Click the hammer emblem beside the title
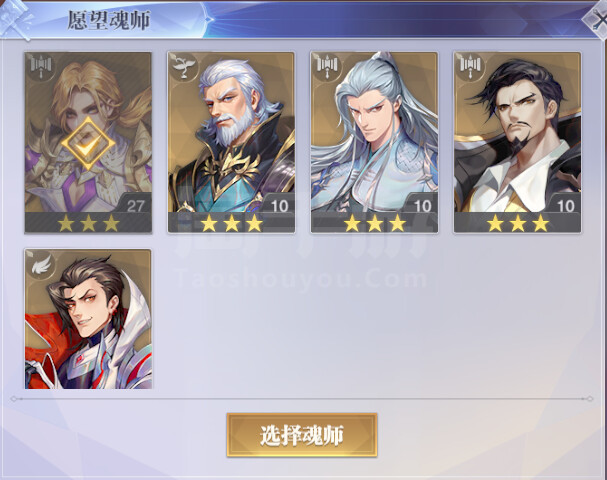This screenshot has width=607, height=480. pos(16,19)
